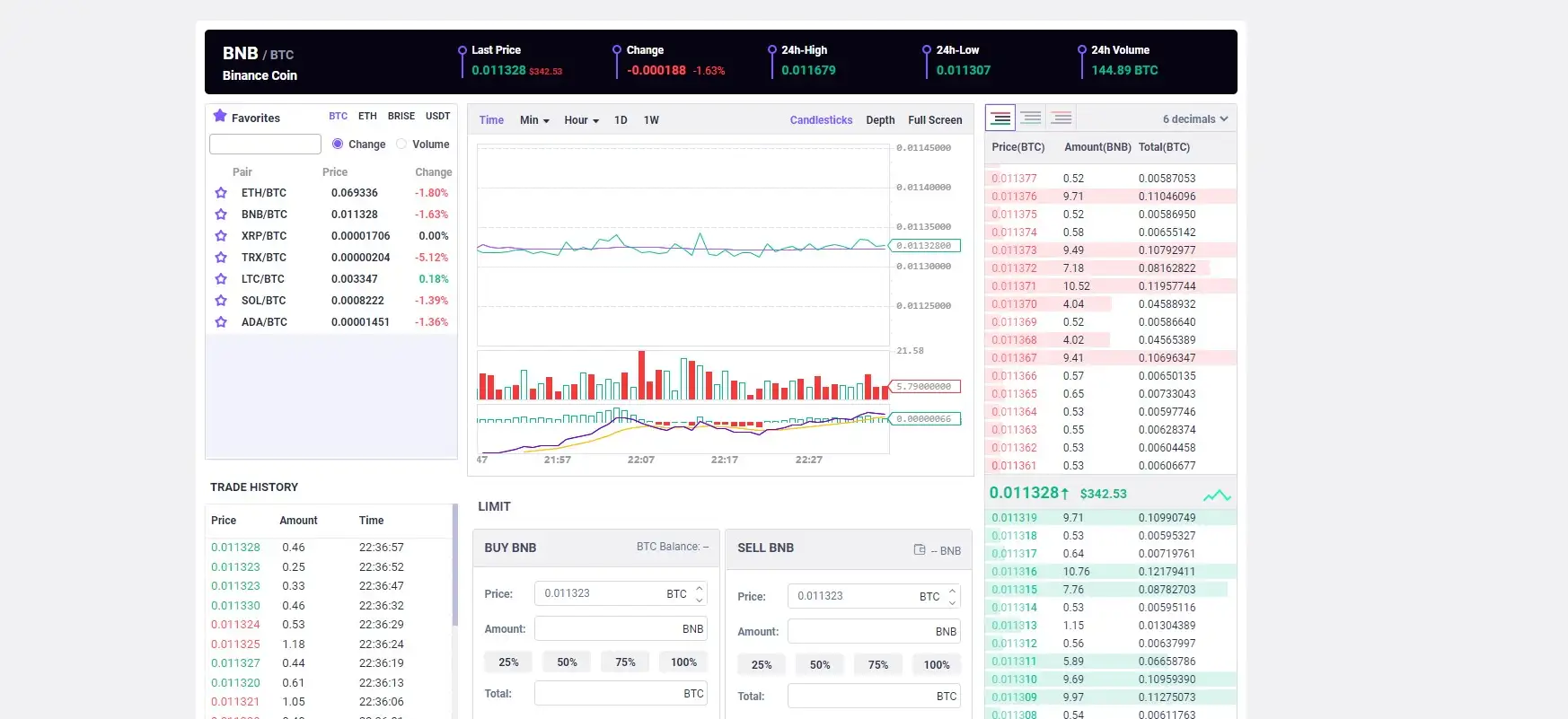Star the ETH/BTC pair as favorite

coord(221,193)
